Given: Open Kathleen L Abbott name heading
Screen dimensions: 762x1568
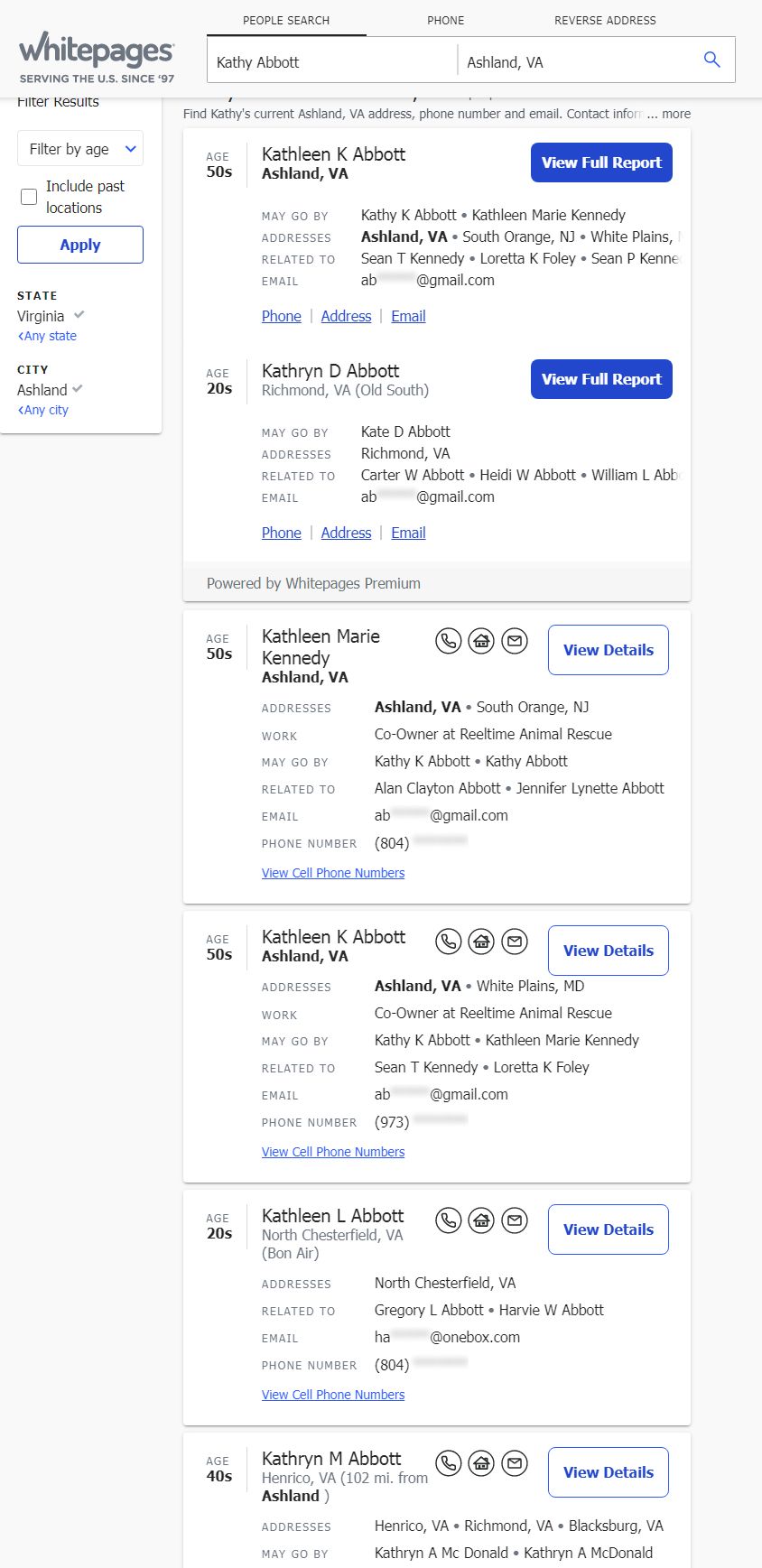Looking at the screenshot, I should click(333, 1216).
